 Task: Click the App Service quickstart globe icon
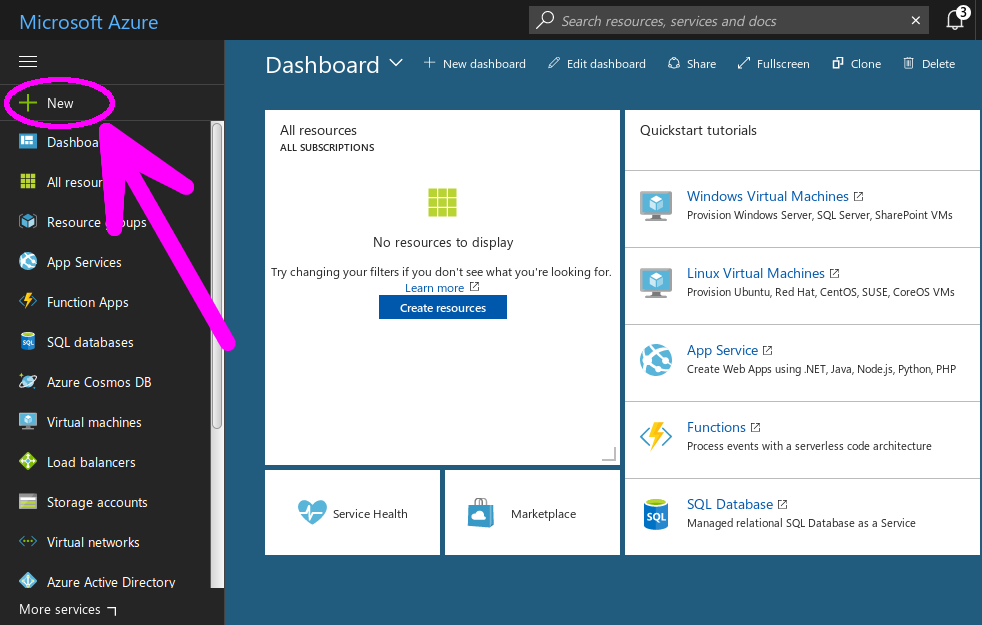(x=656, y=359)
